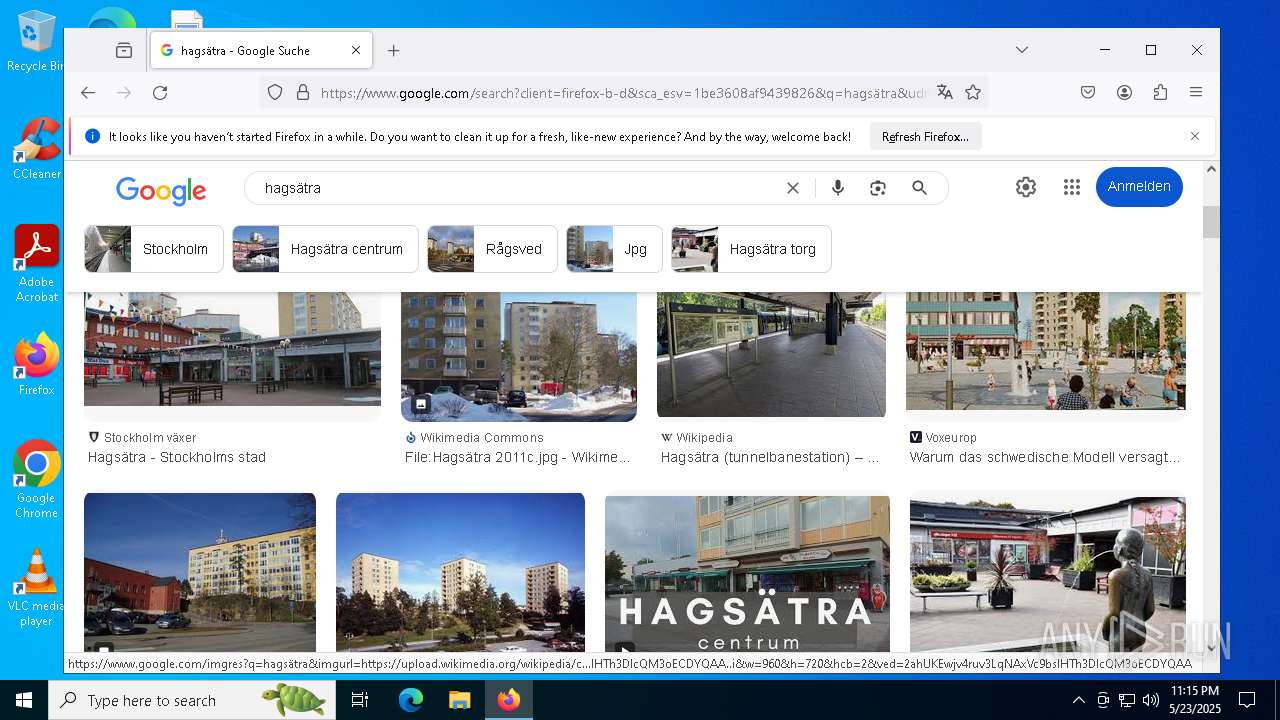Open Hagsätra (tunnelbanestation) Wikipedia link
Viewport: 1280px width, 720px height.
770,457
